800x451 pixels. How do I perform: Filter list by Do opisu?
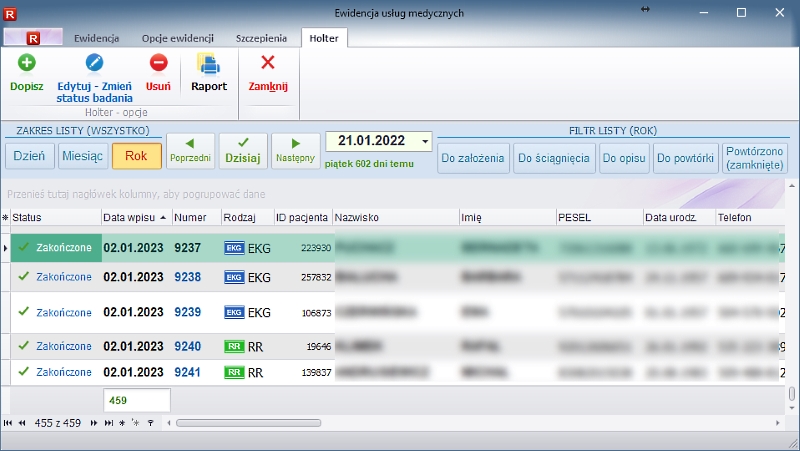click(624, 158)
